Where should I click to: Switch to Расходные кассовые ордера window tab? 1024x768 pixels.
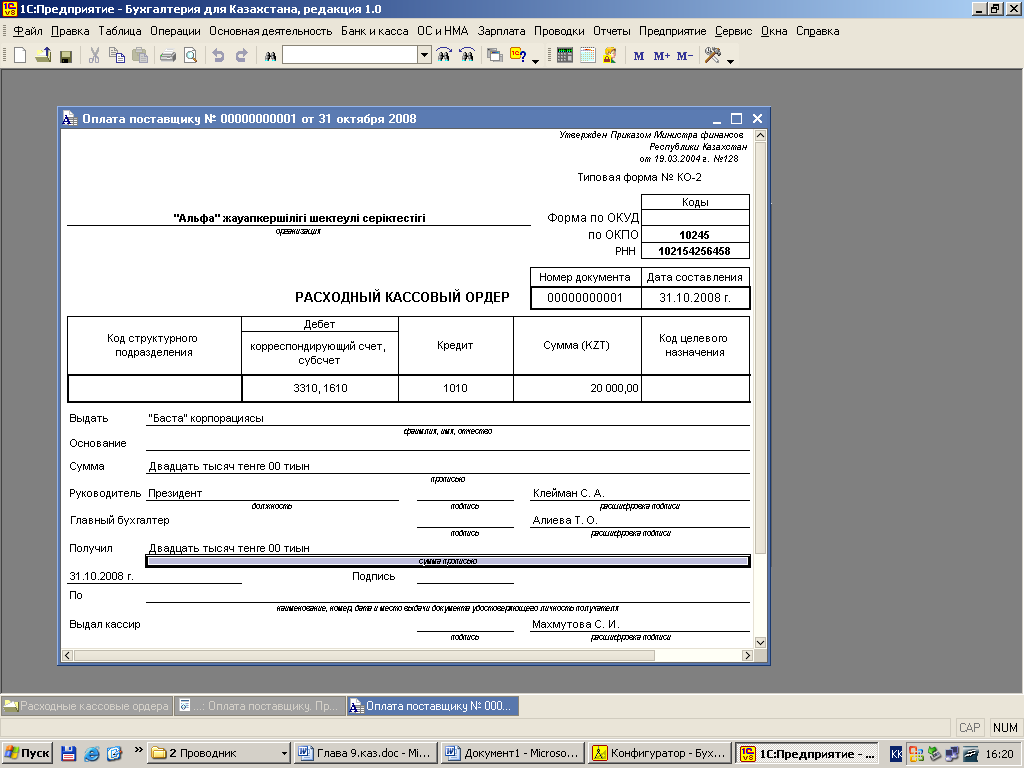[87, 706]
